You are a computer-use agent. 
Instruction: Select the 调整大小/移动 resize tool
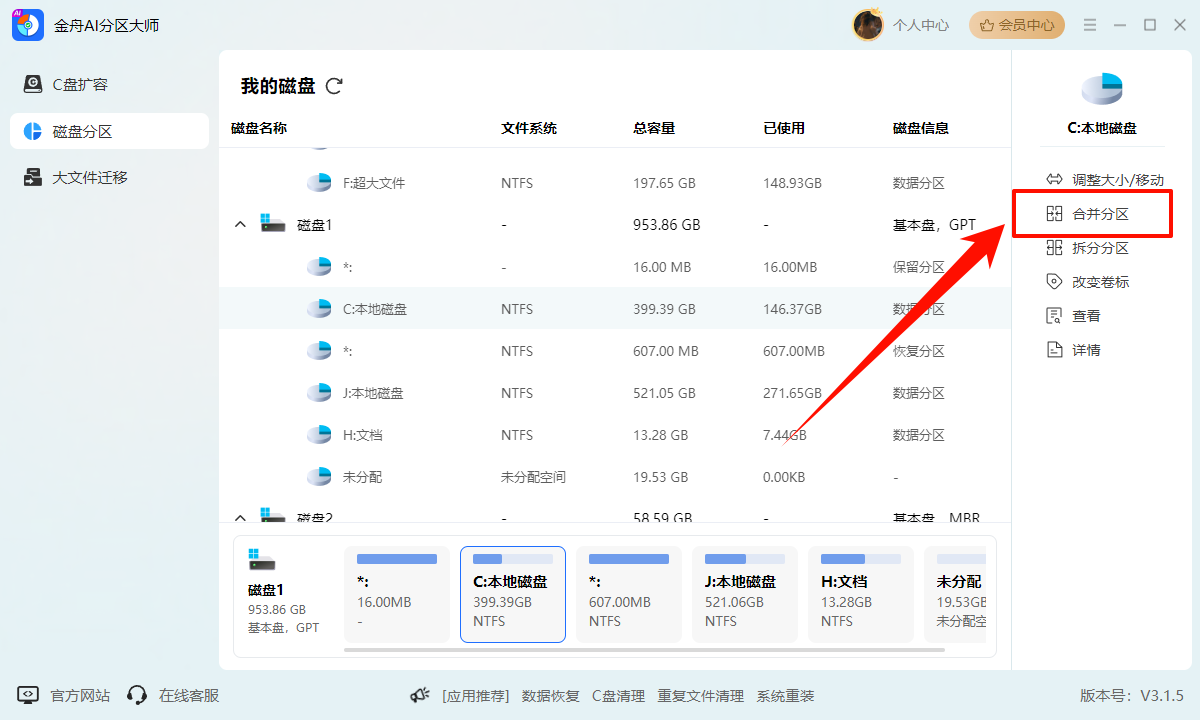point(1092,180)
